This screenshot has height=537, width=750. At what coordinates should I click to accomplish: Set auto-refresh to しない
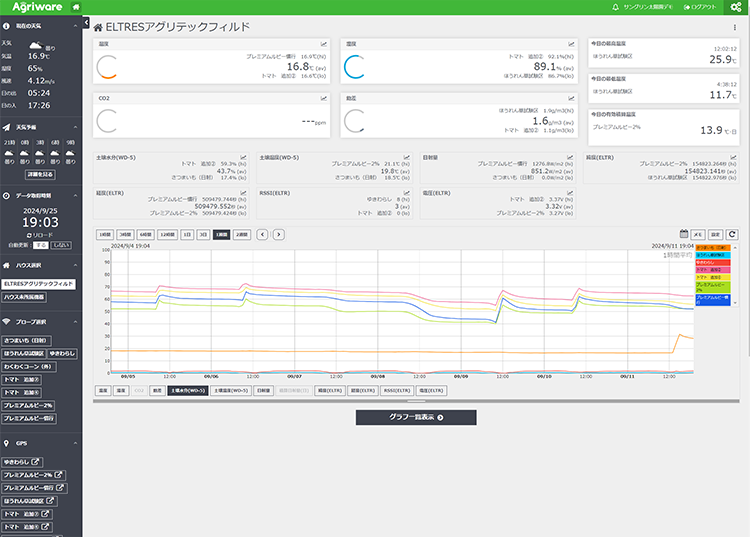pyautogui.click(x=61, y=244)
